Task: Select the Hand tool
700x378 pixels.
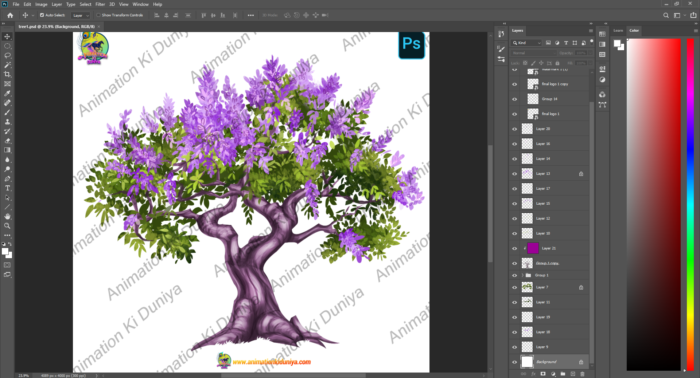Action: point(7,216)
